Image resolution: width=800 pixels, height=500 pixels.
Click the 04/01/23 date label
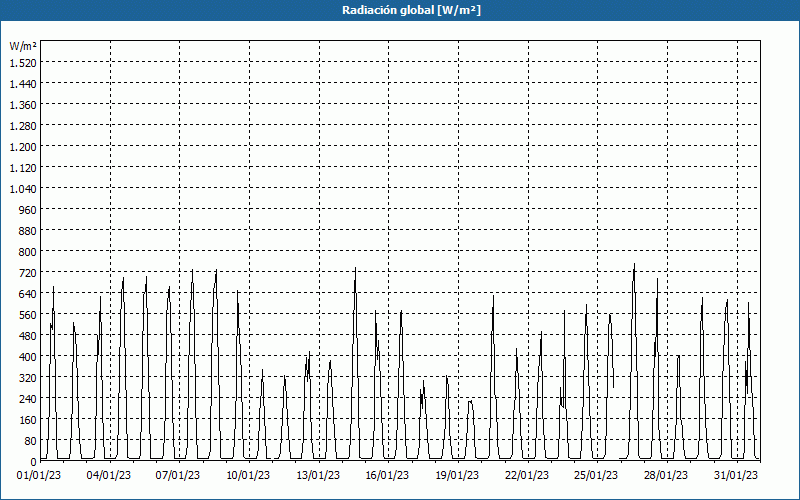coord(109,476)
